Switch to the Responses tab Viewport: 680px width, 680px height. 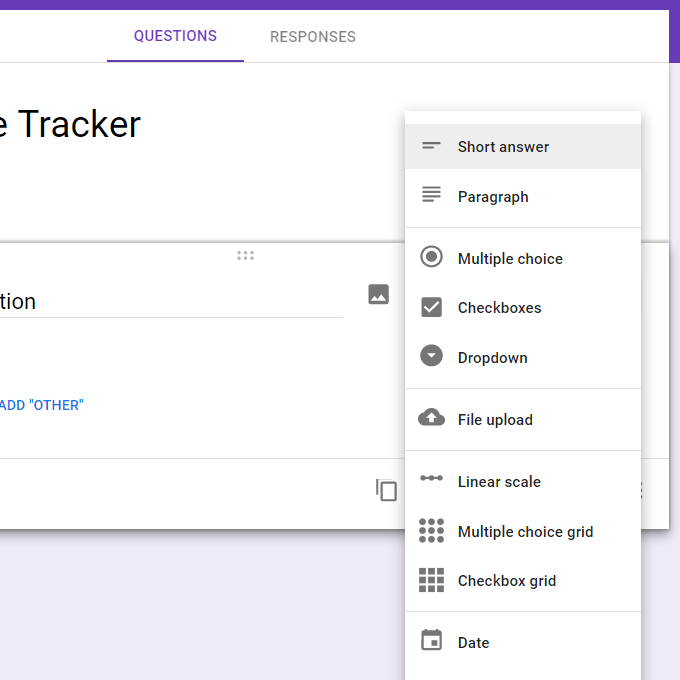(313, 37)
